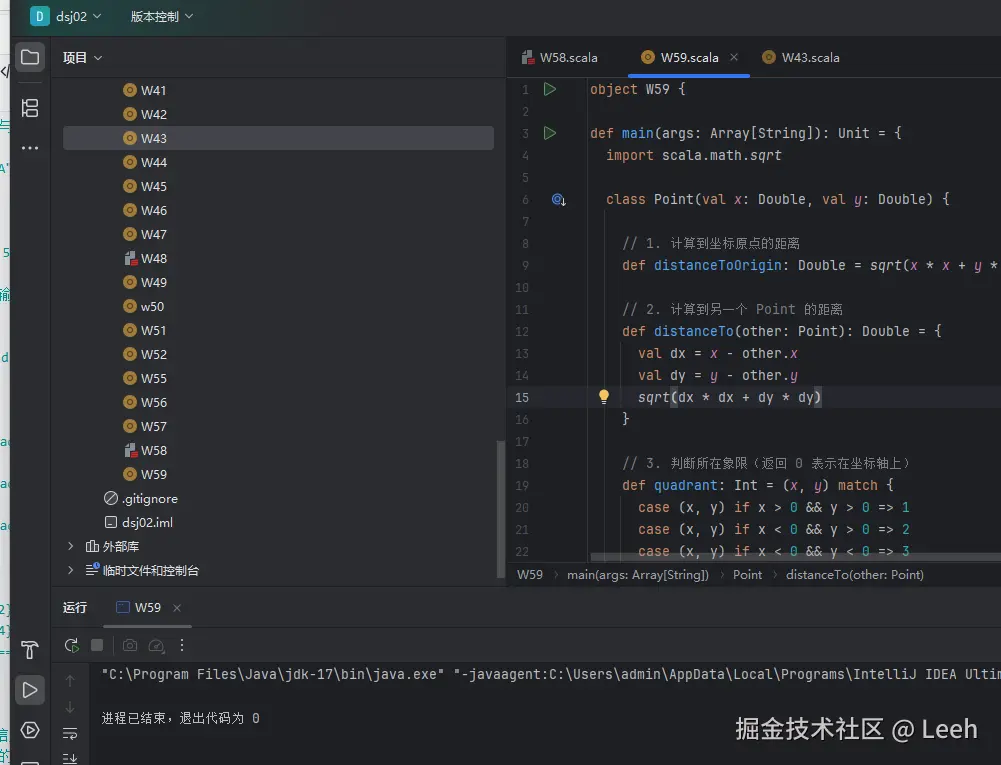
Task: Select the project folder icon in left stripe
Action: tap(30, 57)
